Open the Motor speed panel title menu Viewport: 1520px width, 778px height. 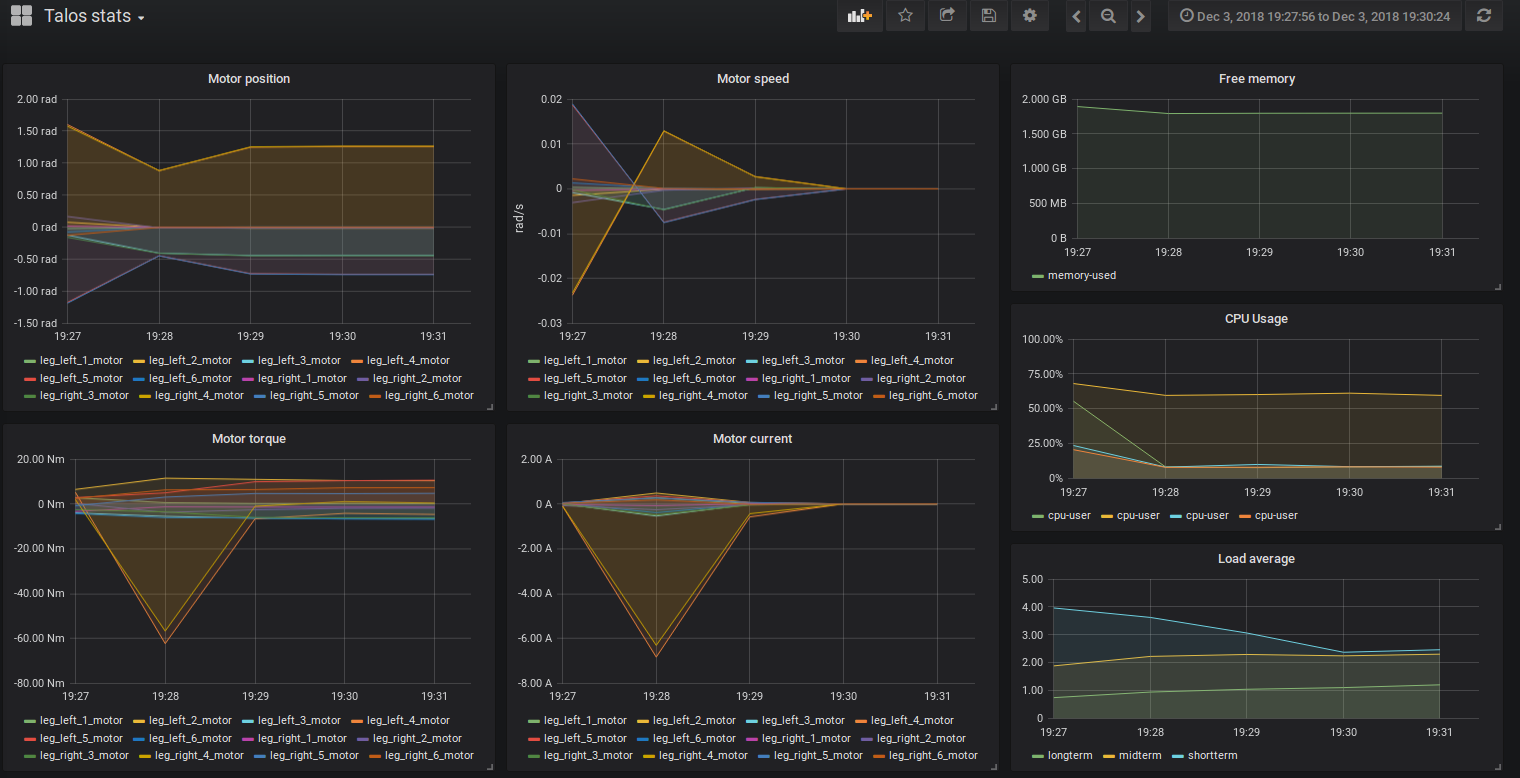(753, 78)
